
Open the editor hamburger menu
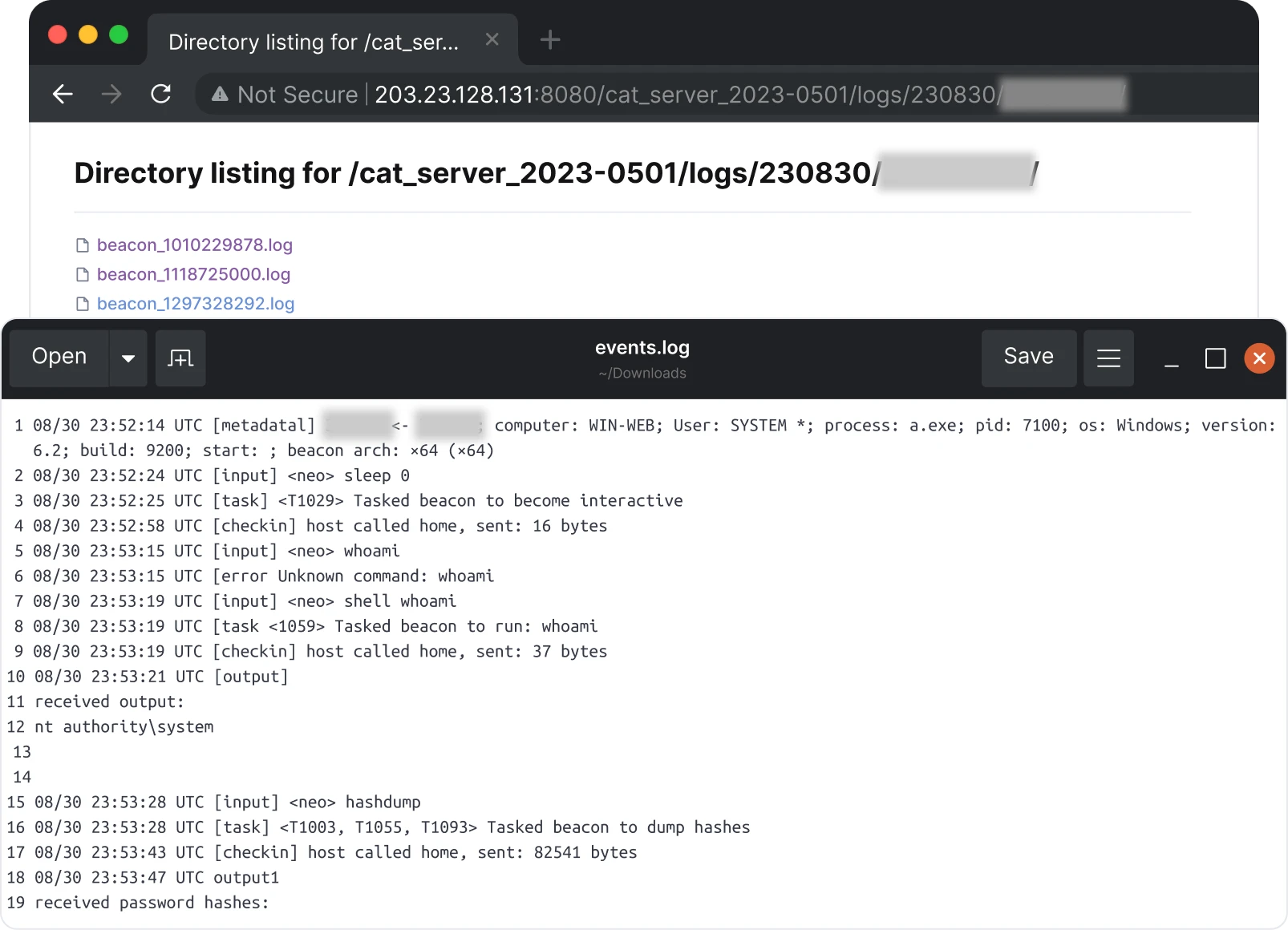1108,358
